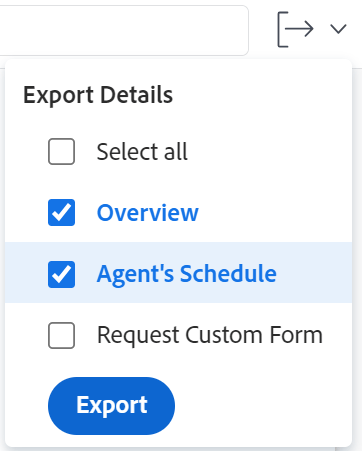Click the Select all label text
Image resolution: width=362 pixels, height=451 pixels.
pyautogui.click(x=142, y=152)
